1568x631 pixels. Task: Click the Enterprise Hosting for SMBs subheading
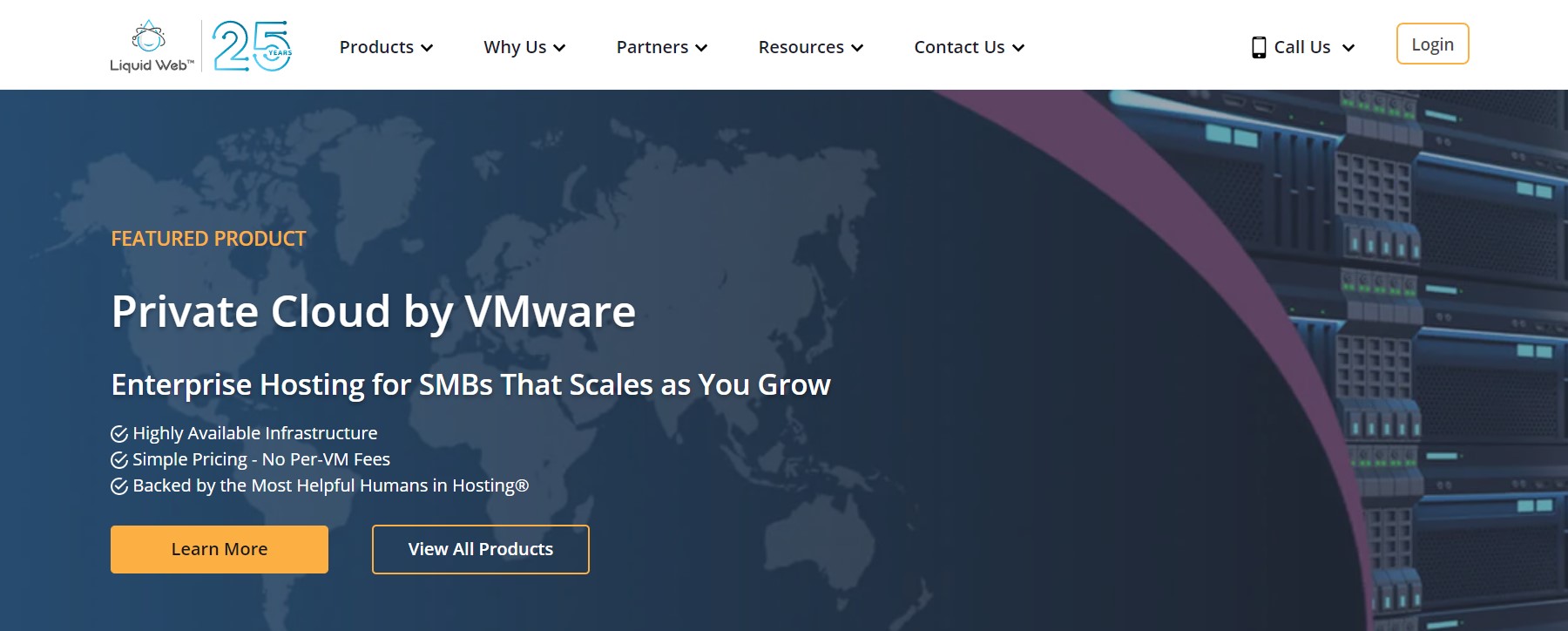pyautogui.click(x=471, y=384)
